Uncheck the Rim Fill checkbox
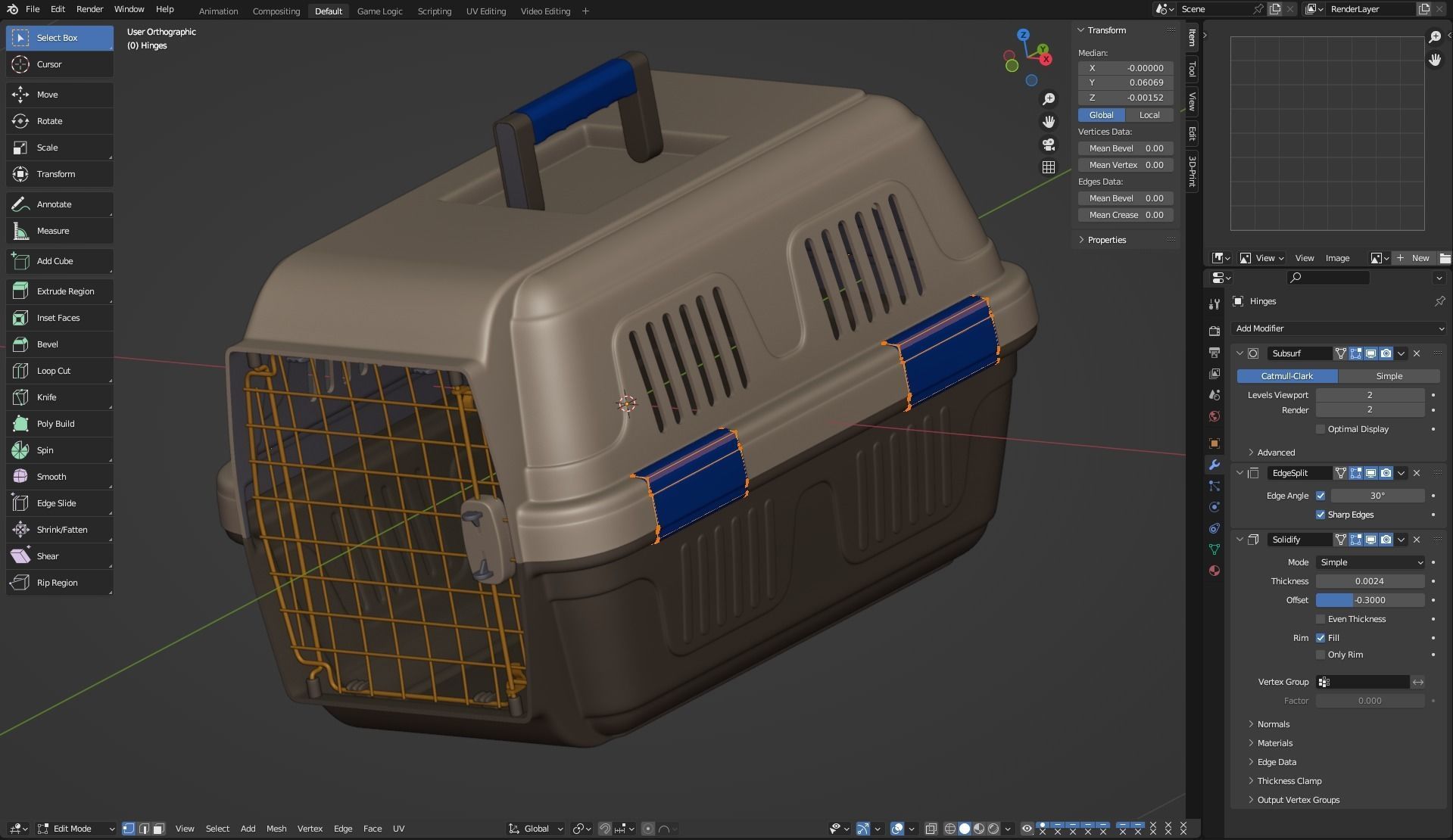 pos(1320,638)
